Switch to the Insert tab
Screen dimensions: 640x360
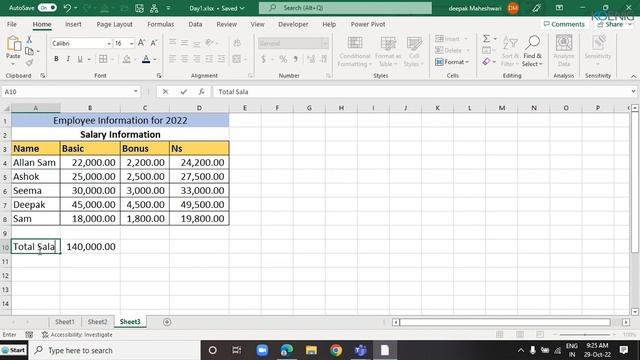click(73, 24)
